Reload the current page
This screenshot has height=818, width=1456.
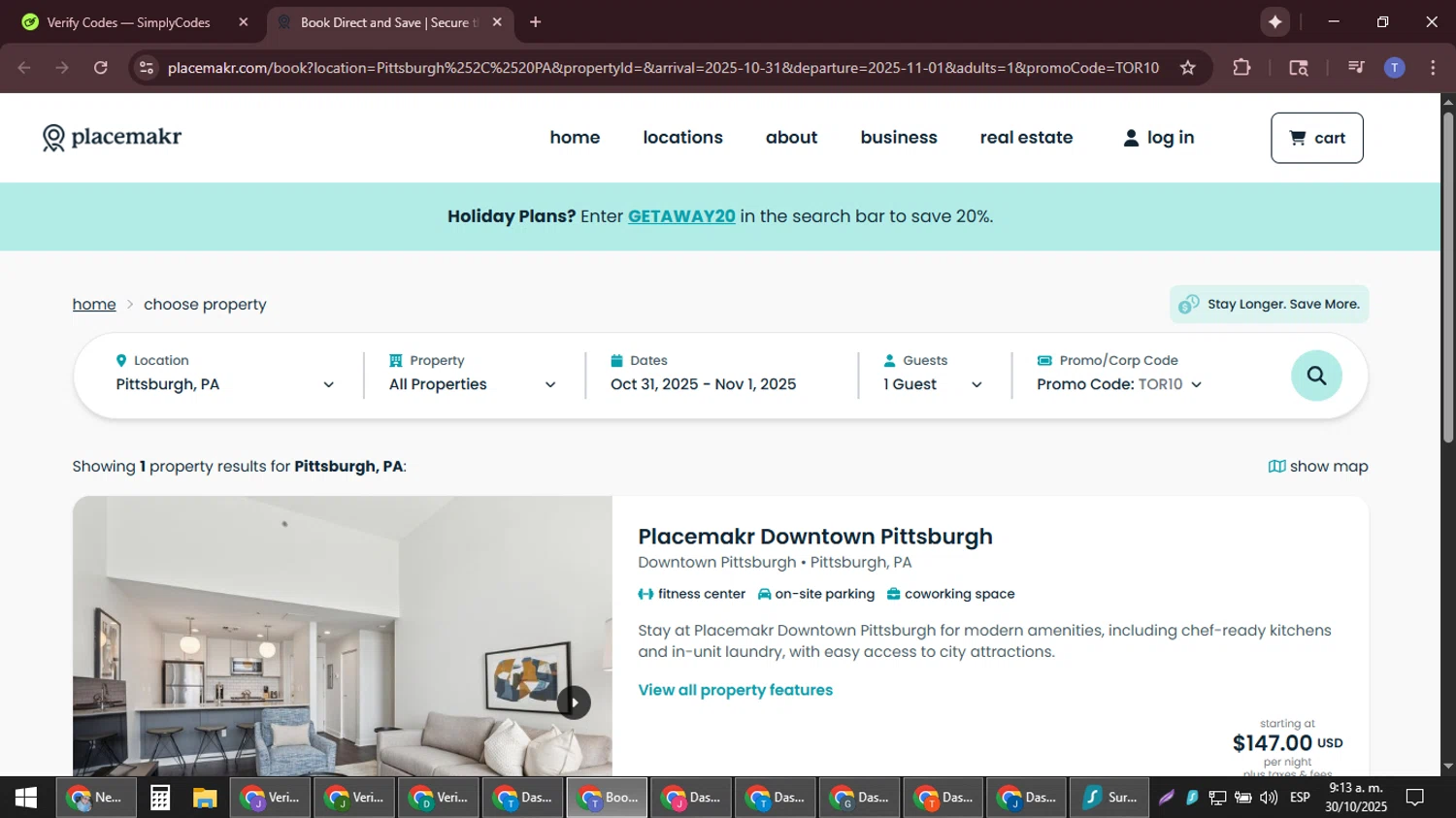click(x=100, y=67)
